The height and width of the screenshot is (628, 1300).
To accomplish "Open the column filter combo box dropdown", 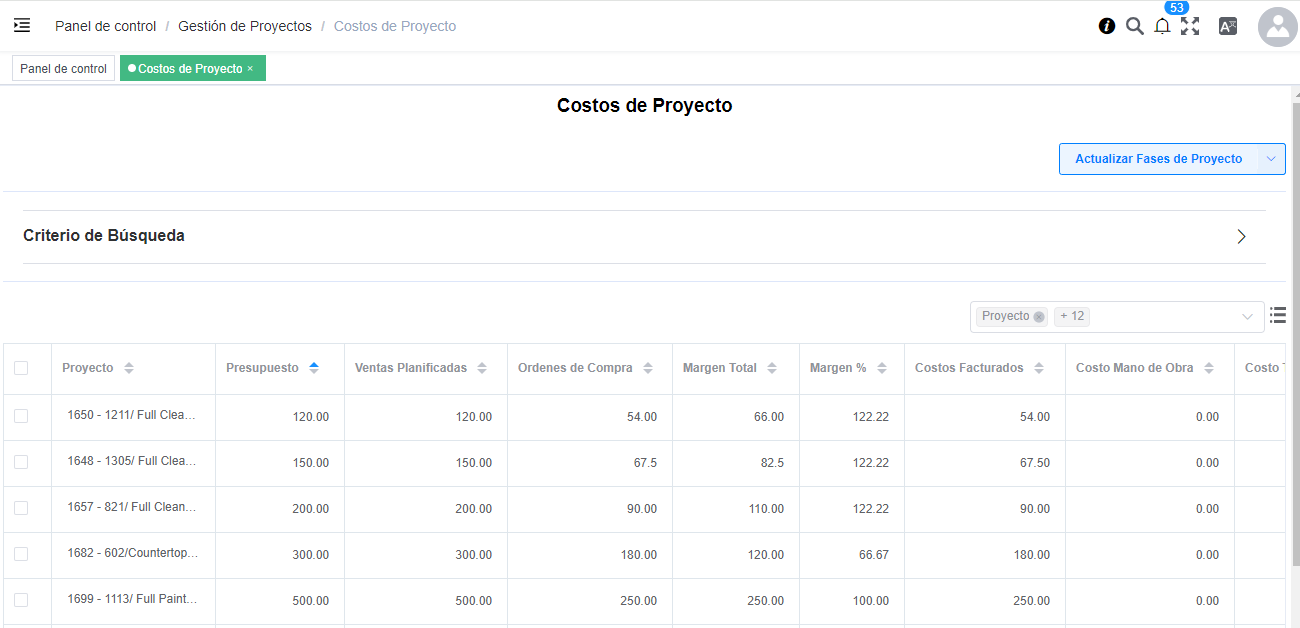I will 1247,315.
